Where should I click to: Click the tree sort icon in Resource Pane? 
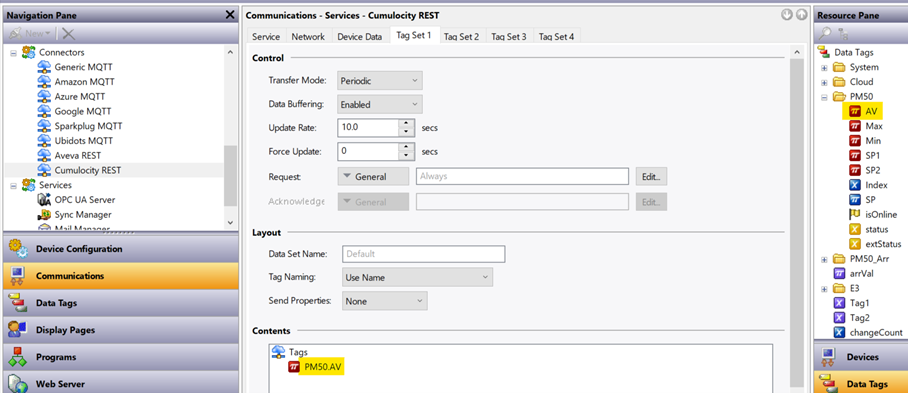pos(843,34)
